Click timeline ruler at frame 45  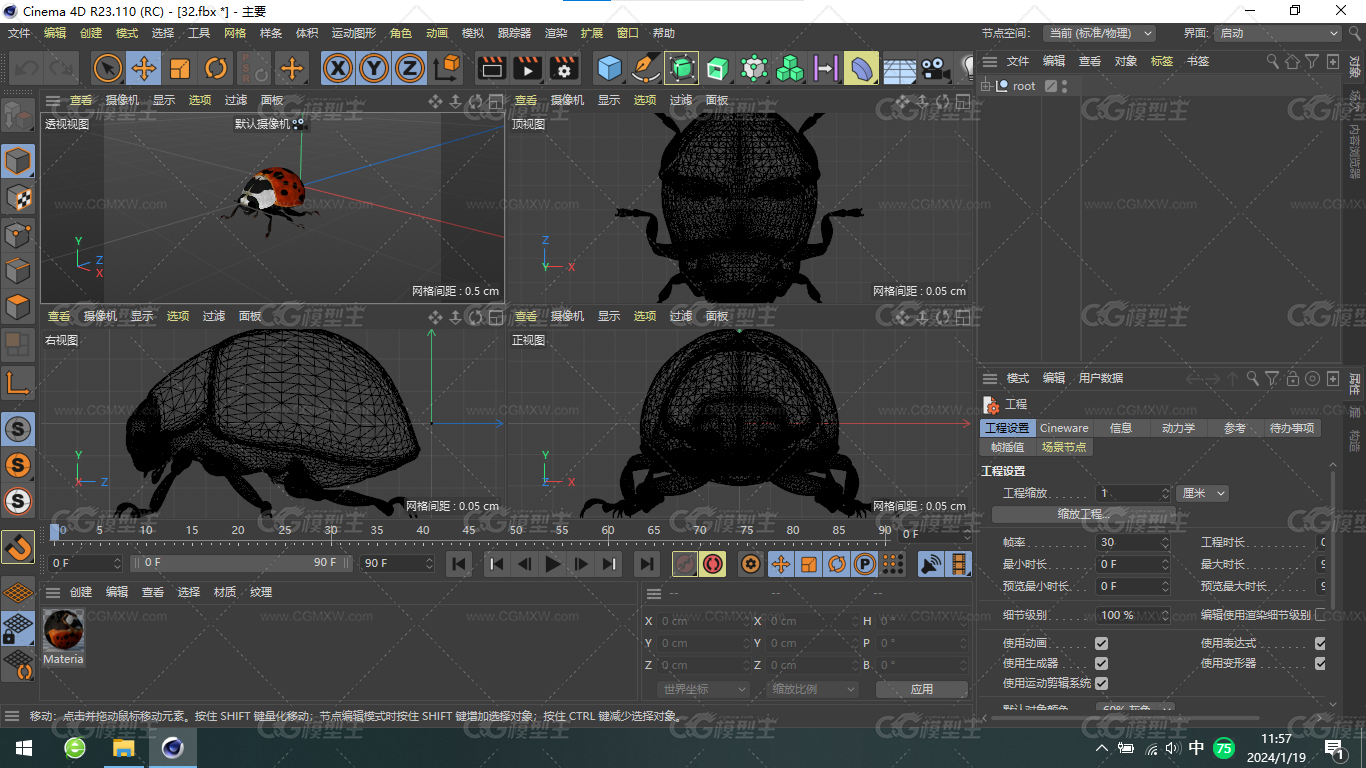tap(468, 530)
